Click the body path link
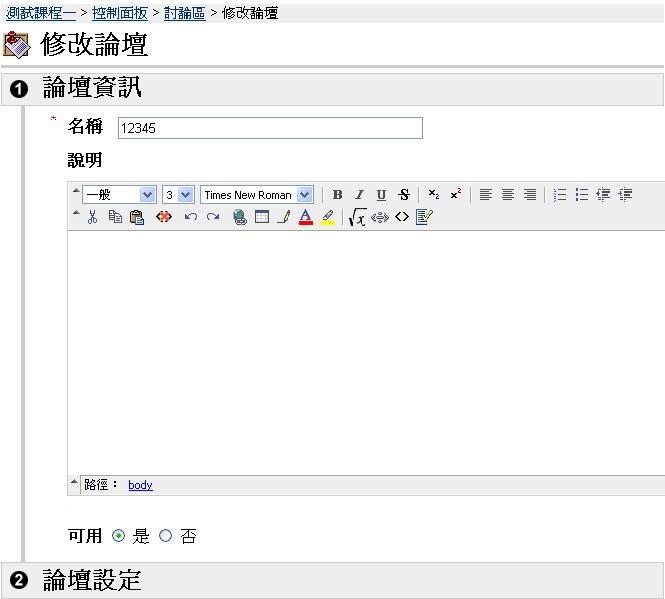This screenshot has height=599, width=665. coord(140,485)
